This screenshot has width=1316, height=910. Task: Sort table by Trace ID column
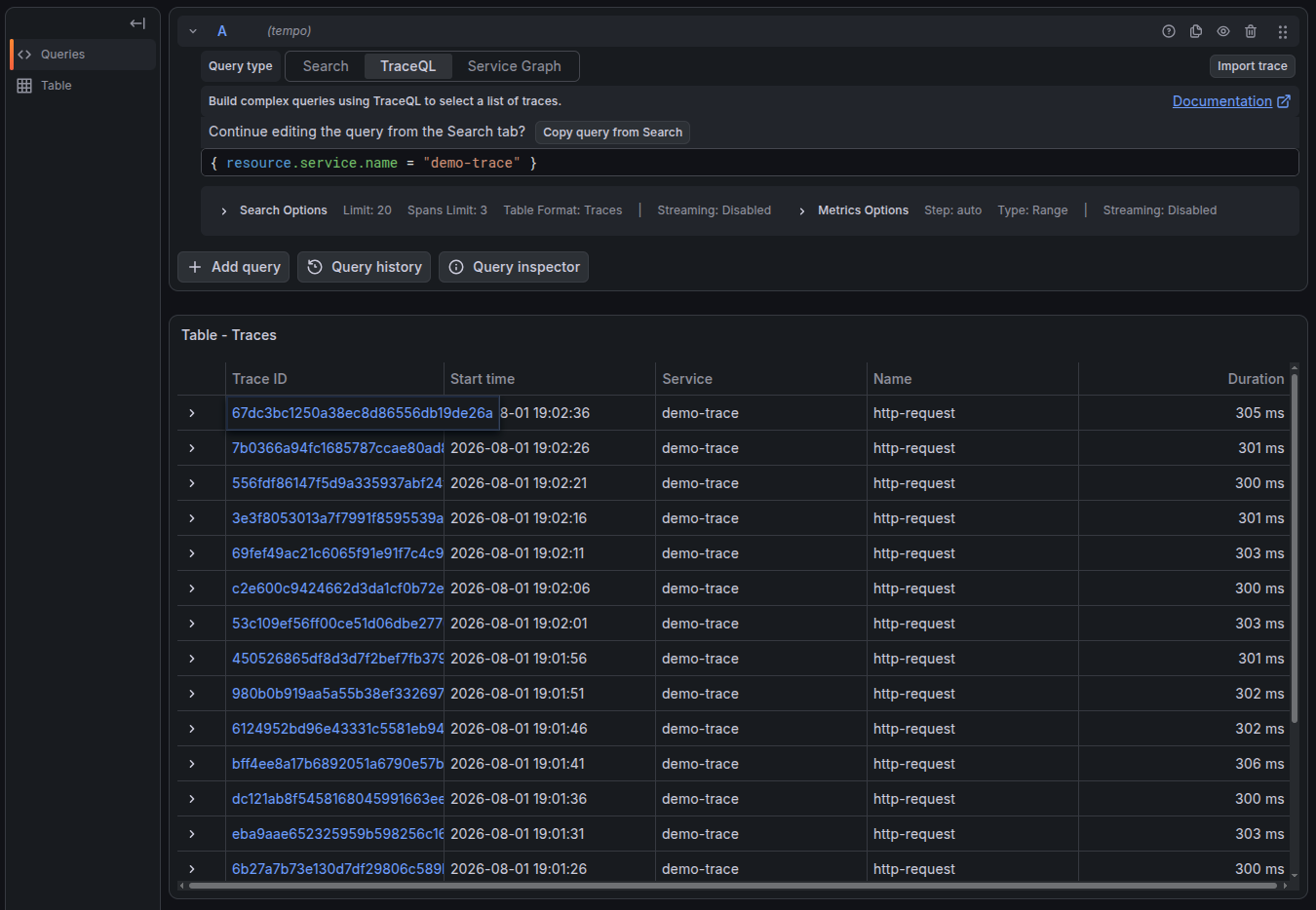259,379
